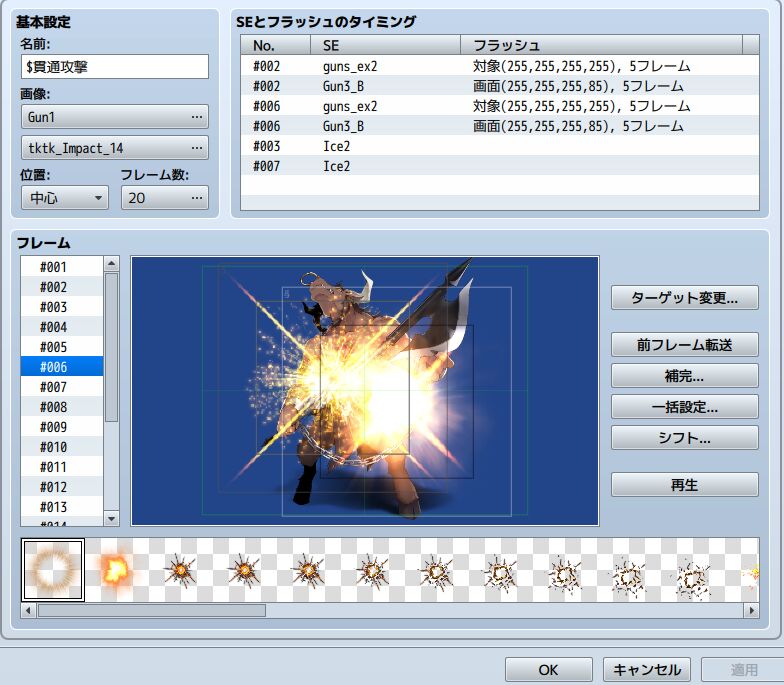
Task: Select #006 Gun3_B timing row
Action: pyautogui.click(x=500, y=126)
